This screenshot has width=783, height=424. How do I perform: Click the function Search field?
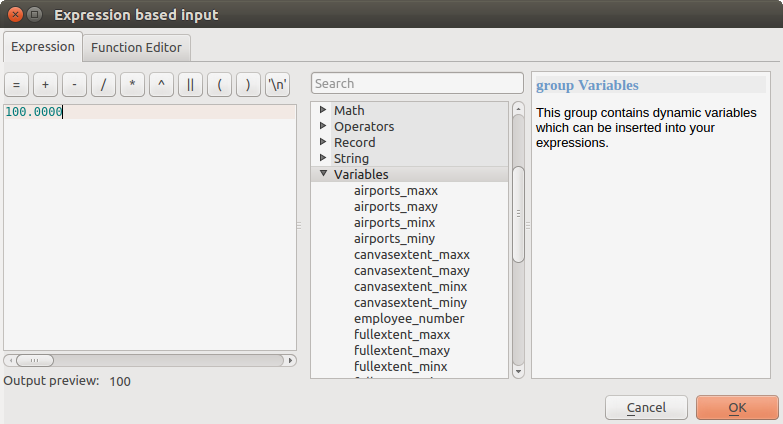click(417, 83)
